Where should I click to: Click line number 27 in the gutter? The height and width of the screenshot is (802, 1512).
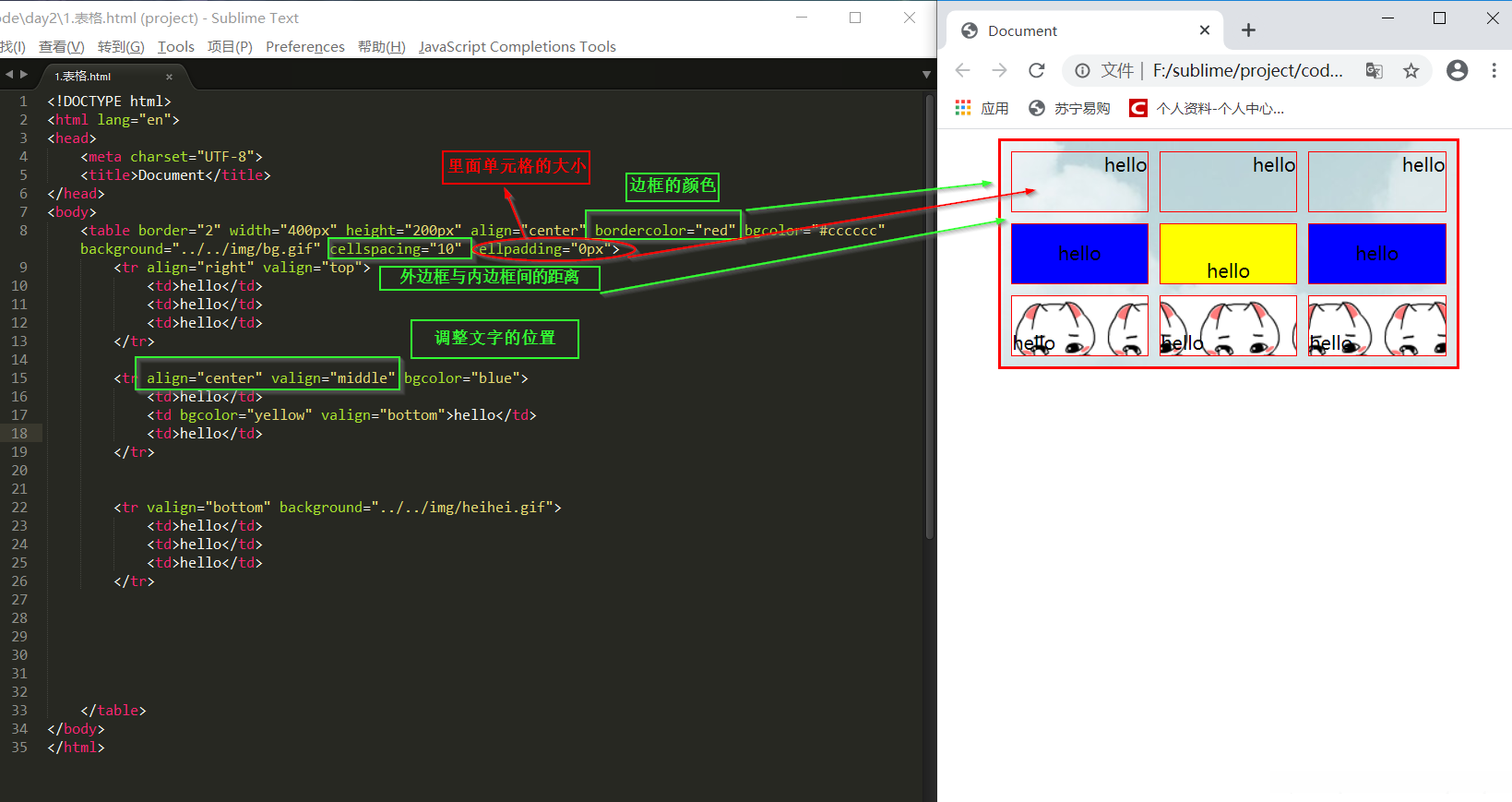click(x=19, y=600)
